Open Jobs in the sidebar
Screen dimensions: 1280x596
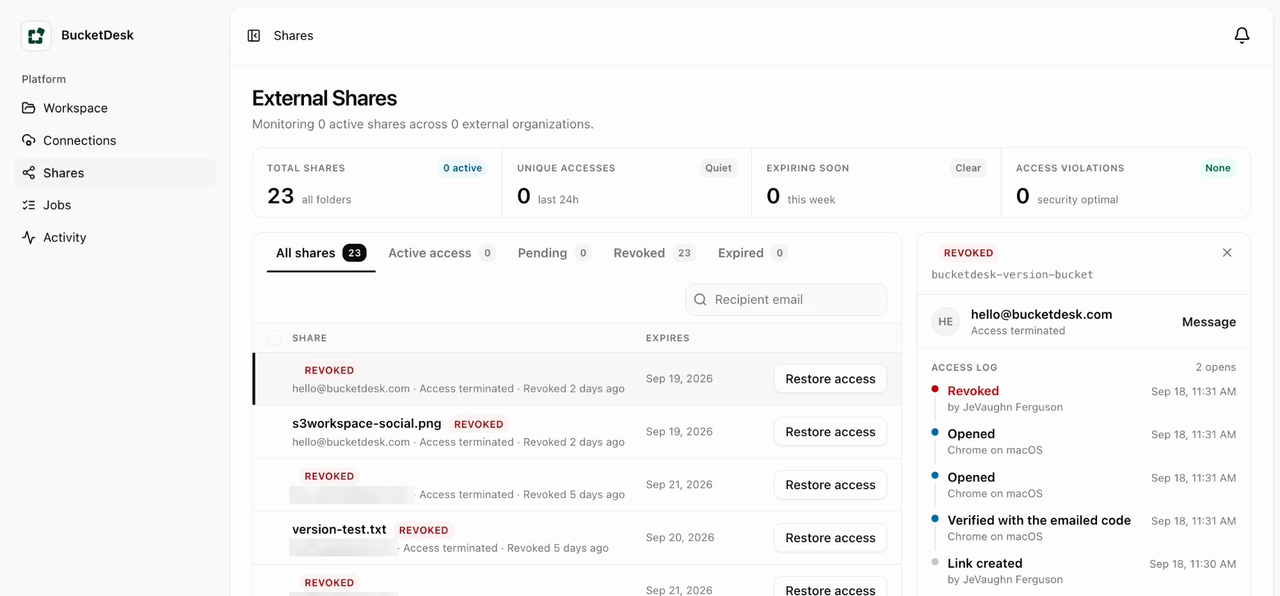(115, 205)
